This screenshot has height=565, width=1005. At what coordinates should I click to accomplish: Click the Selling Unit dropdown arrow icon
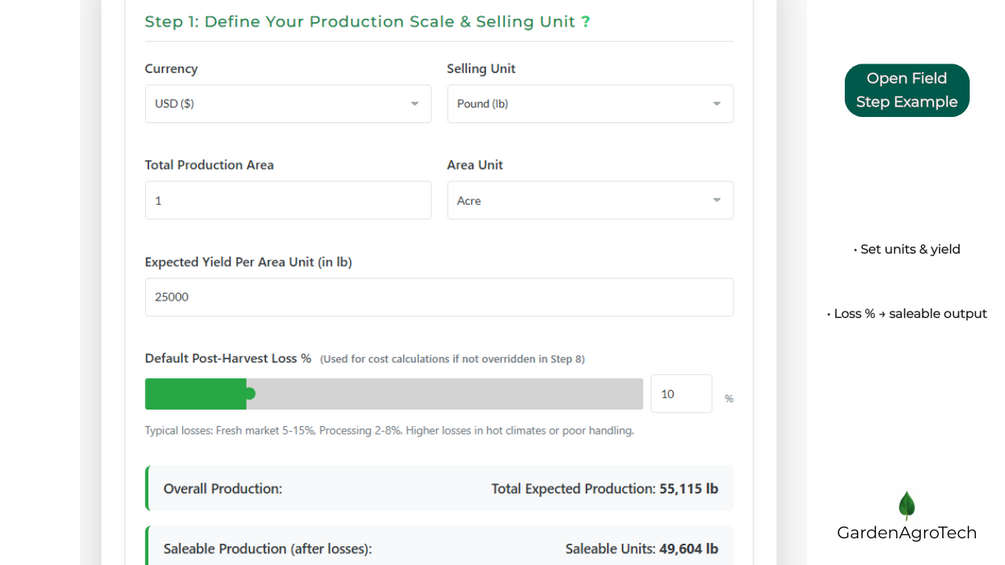(717, 104)
